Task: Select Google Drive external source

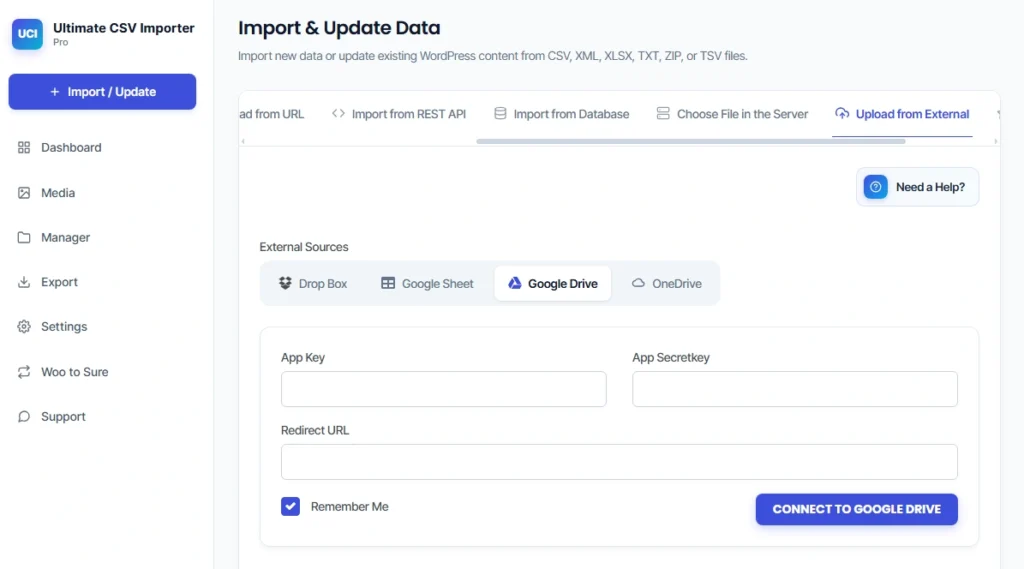Action: point(552,284)
